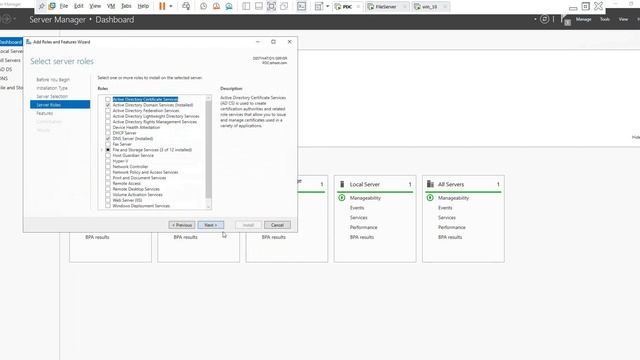Open the notifications flag in Server Manager

coord(565,19)
